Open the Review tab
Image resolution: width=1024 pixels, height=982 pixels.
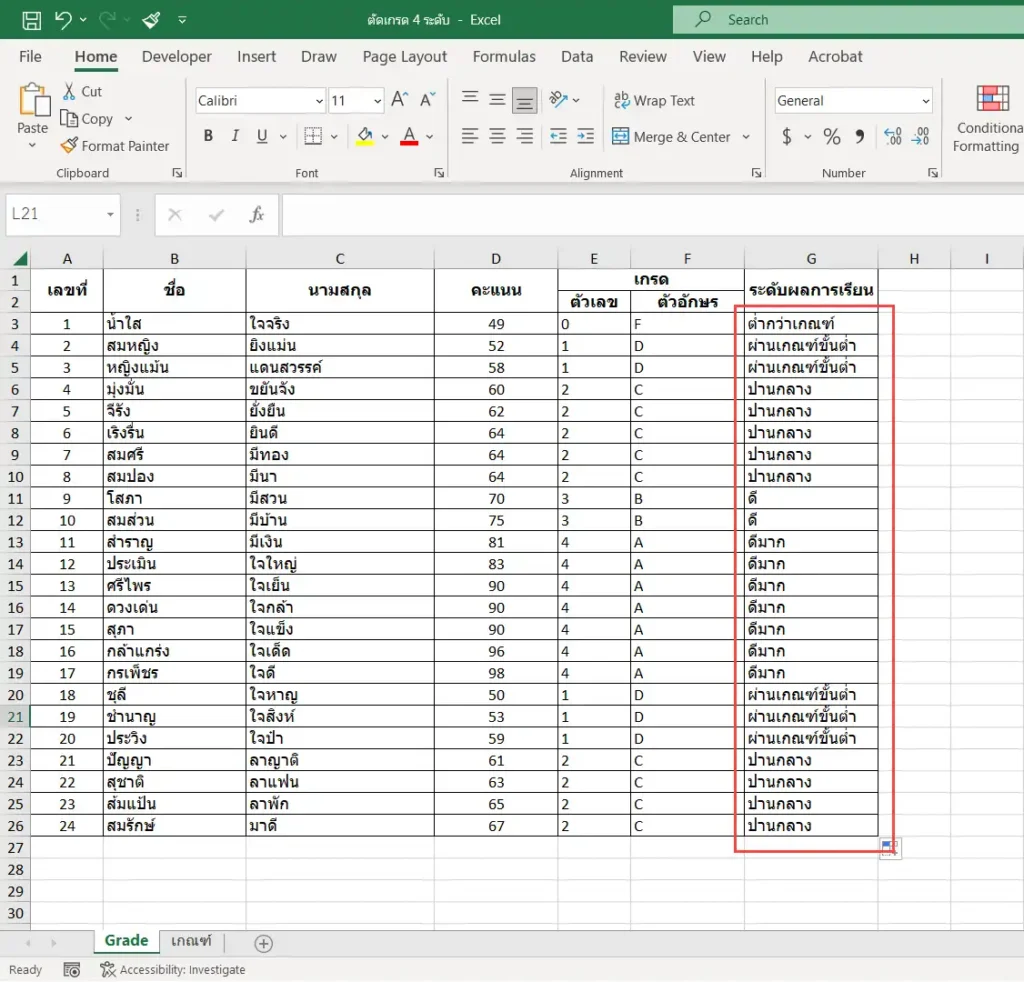point(643,57)
